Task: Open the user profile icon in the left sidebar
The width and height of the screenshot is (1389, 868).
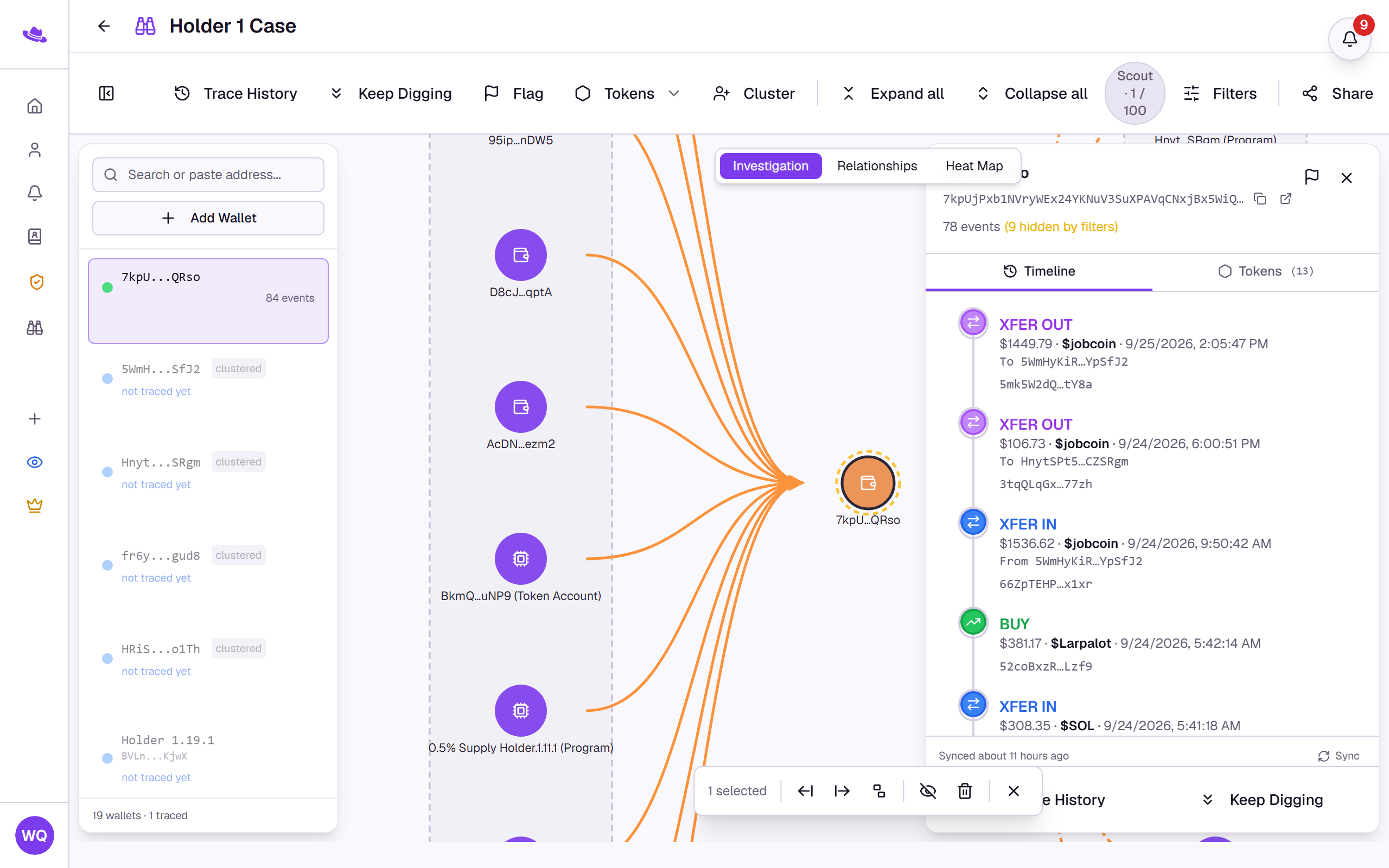Action: pos(34,150)
